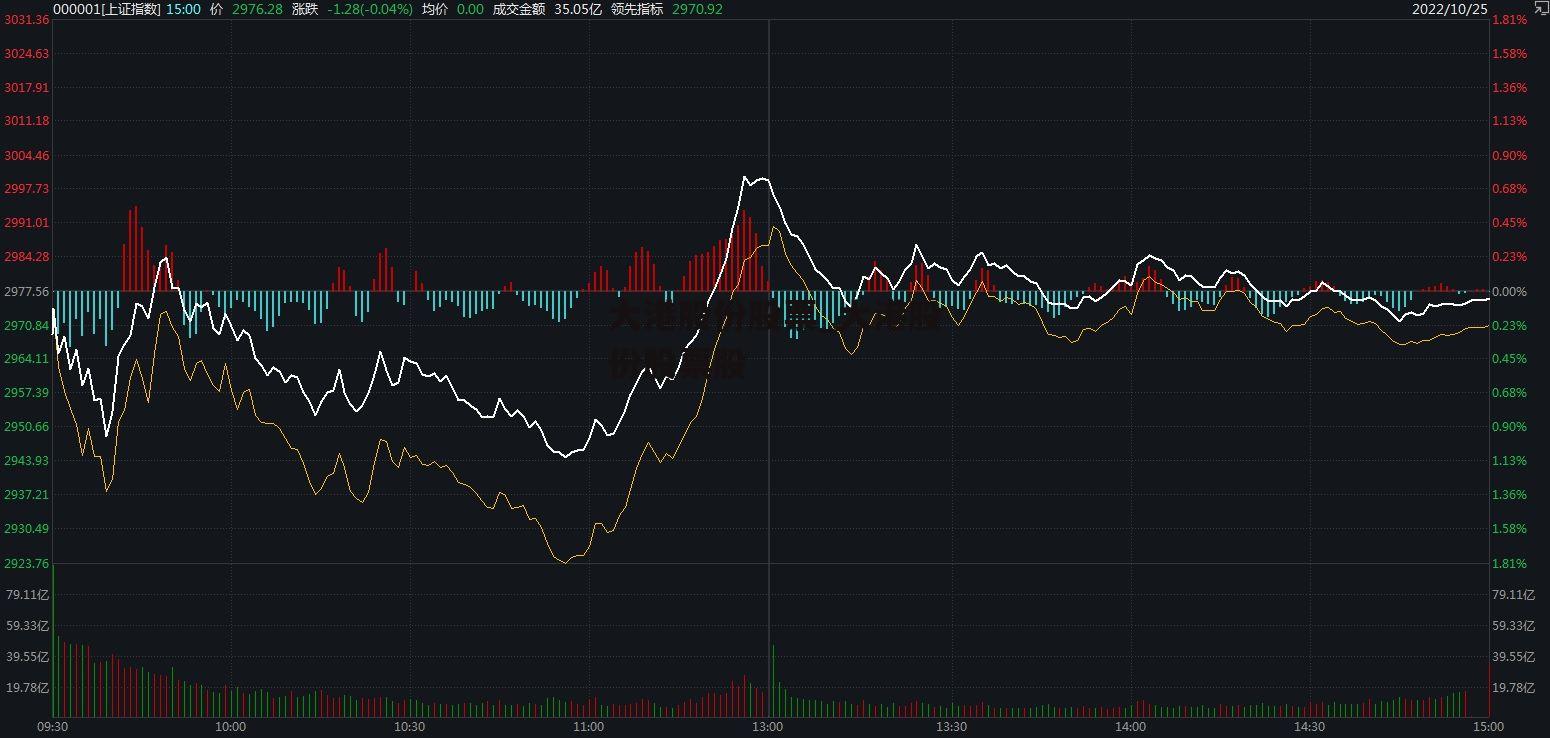Select the price axis label 2991.01
Image resolution: width=1550 pixels, height=738 pixels.
click(x=27, y=223)
